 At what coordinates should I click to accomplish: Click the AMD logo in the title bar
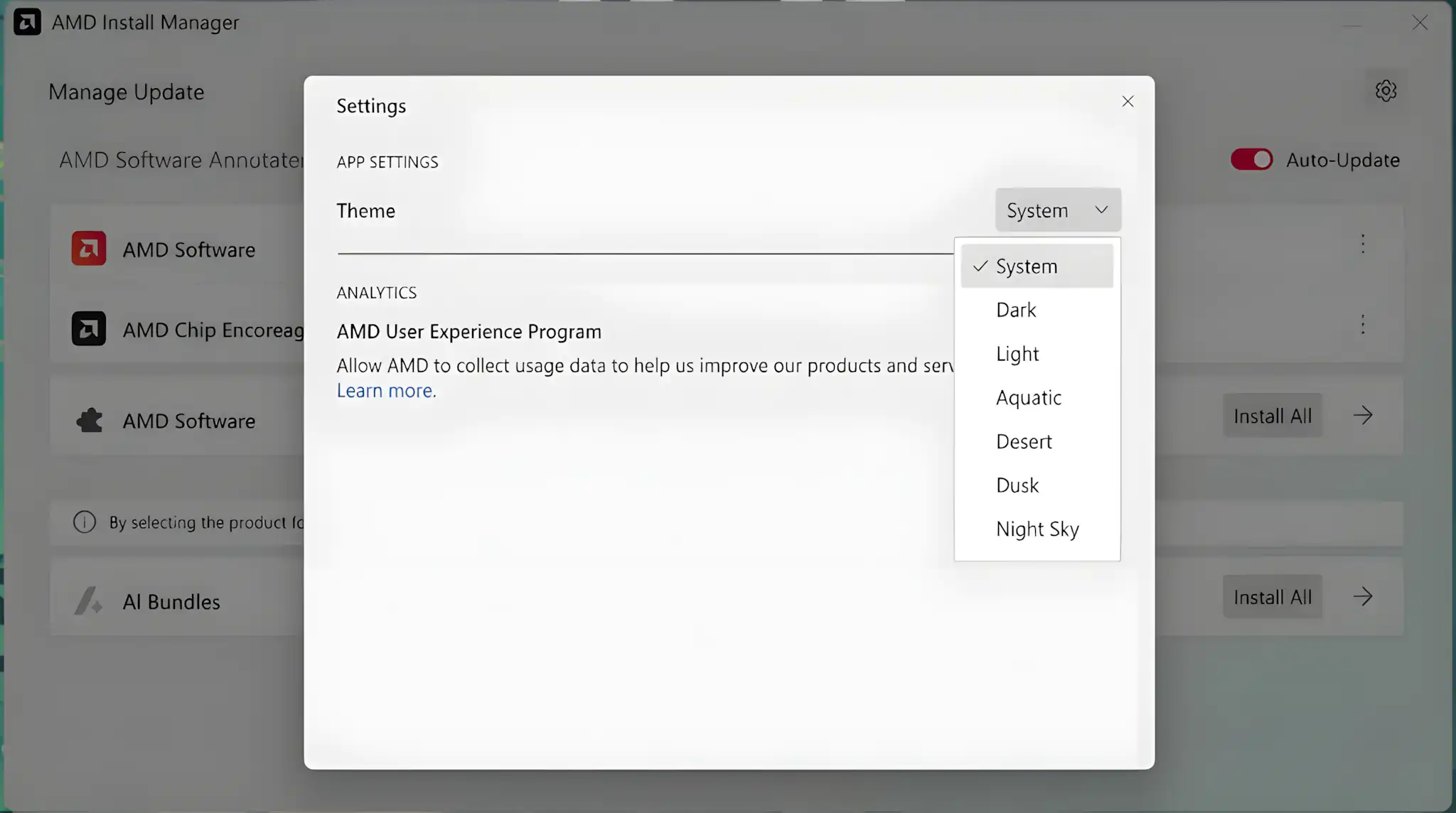point(27,22)
